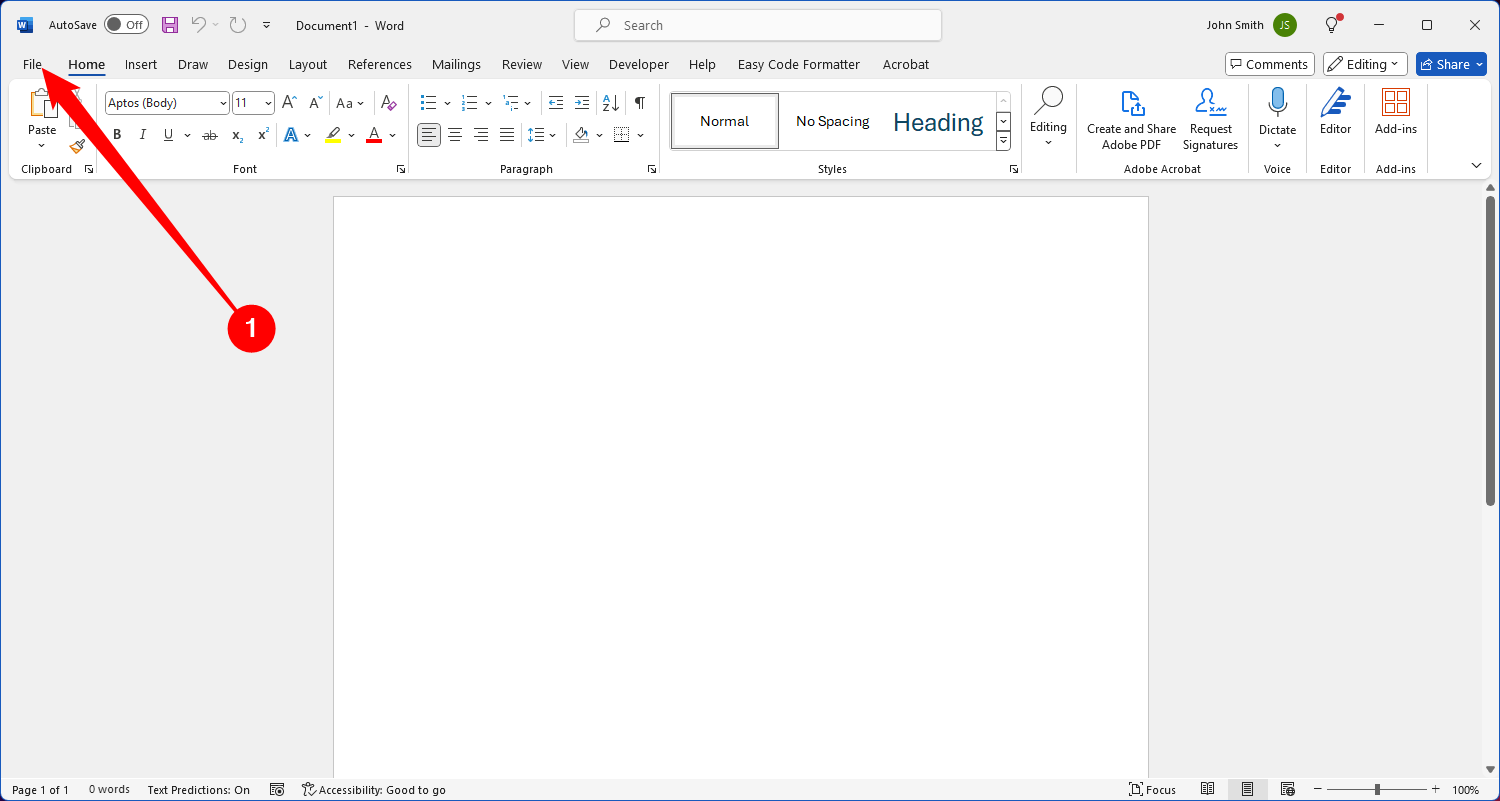Click the Sort icon in Paragraph group
The width and height of the screenshot is (1500, 801).
[612, 103]
